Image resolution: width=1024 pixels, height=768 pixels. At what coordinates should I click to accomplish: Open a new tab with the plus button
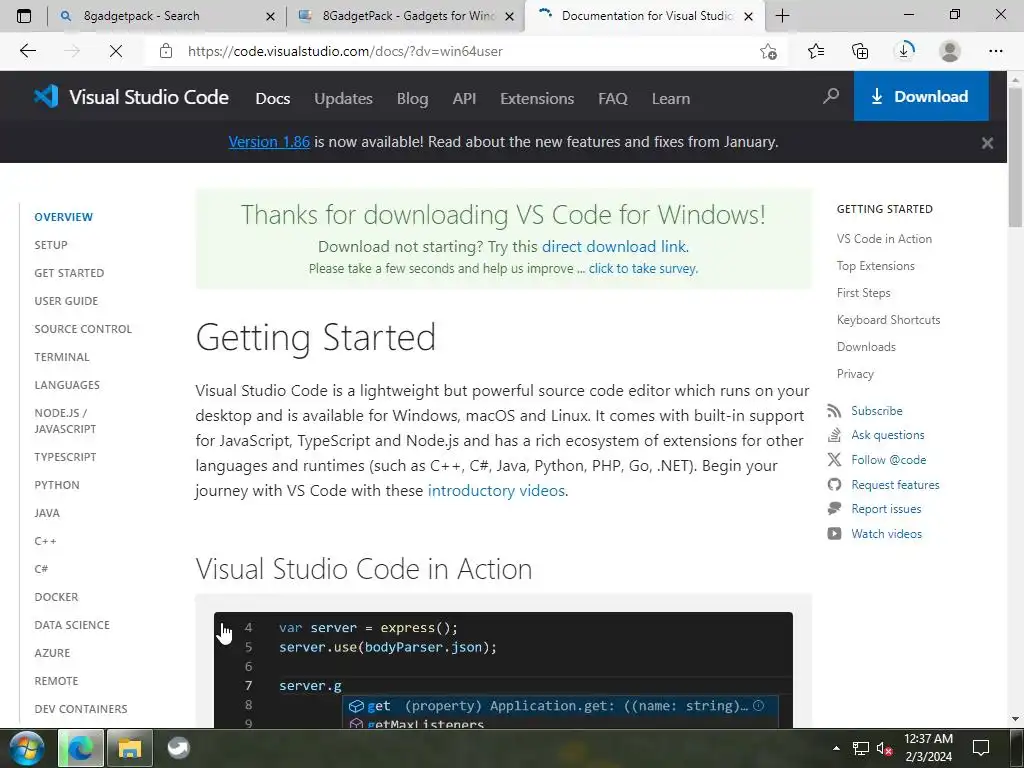pos(782,16)
